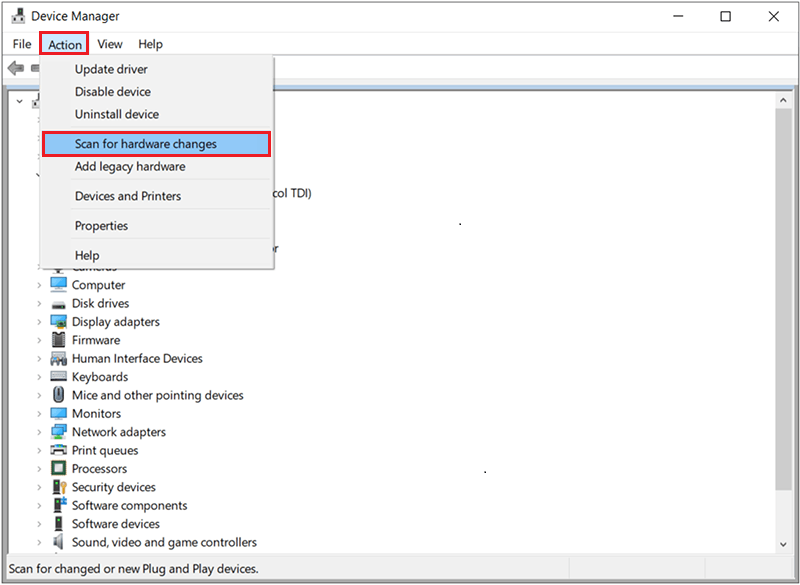Click the Security devices icon
The width and height of the screenshot is (800, 585).
[x=57, y=487]
